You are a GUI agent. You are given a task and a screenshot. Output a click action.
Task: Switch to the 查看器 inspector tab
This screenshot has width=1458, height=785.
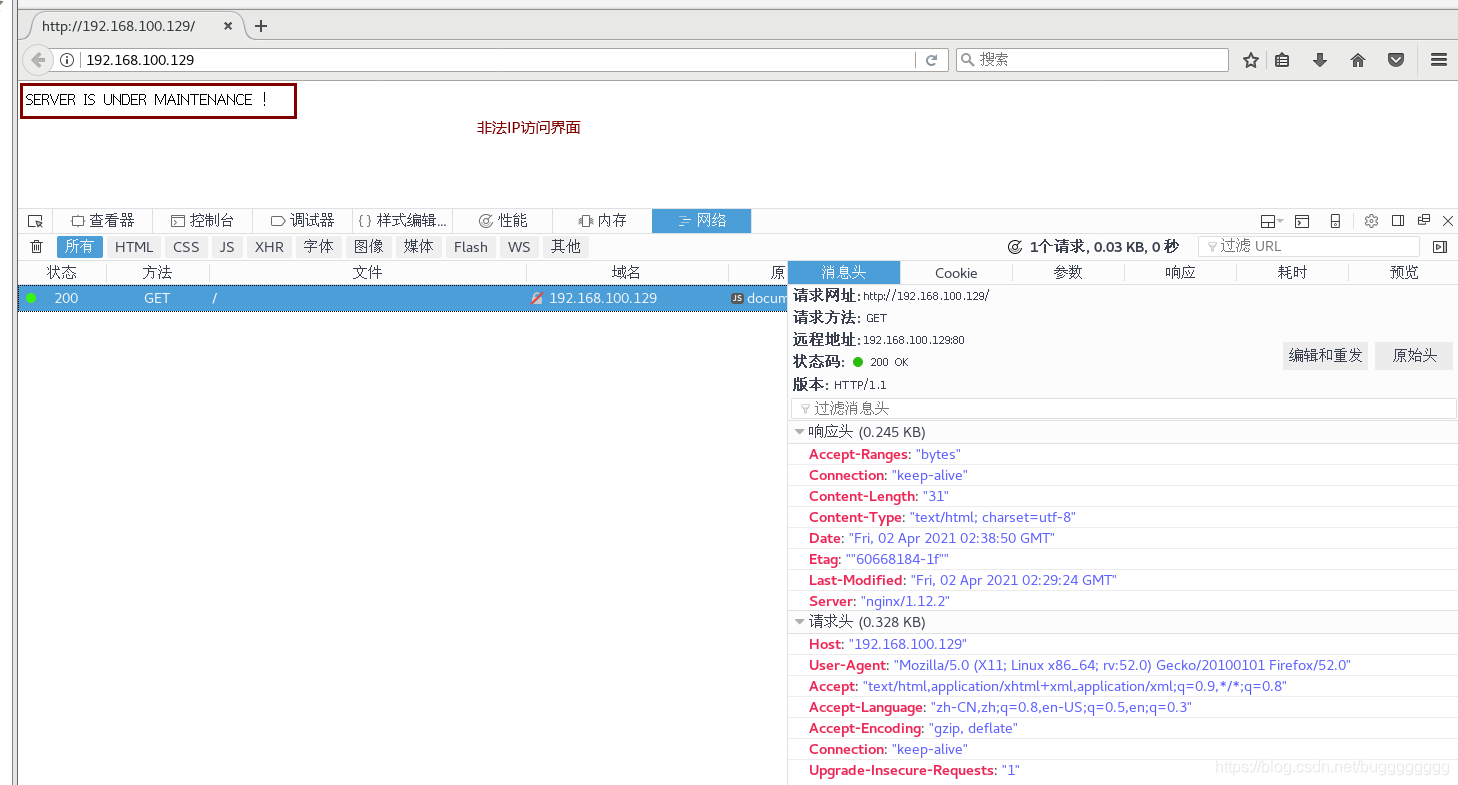[102, 221]
